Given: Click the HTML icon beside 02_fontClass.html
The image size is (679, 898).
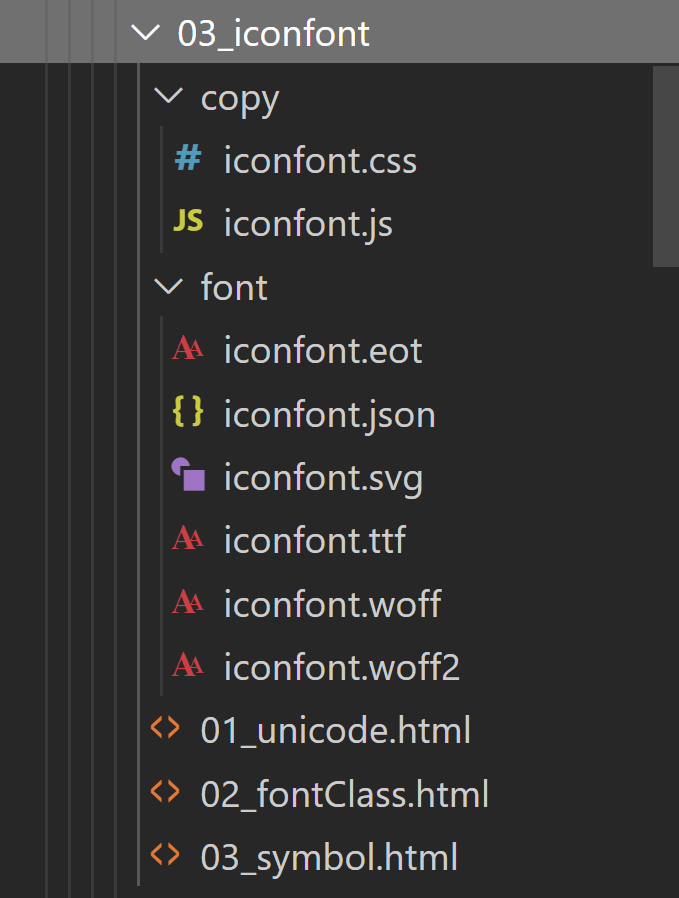Looking at the screenshot, I should 165,794.
